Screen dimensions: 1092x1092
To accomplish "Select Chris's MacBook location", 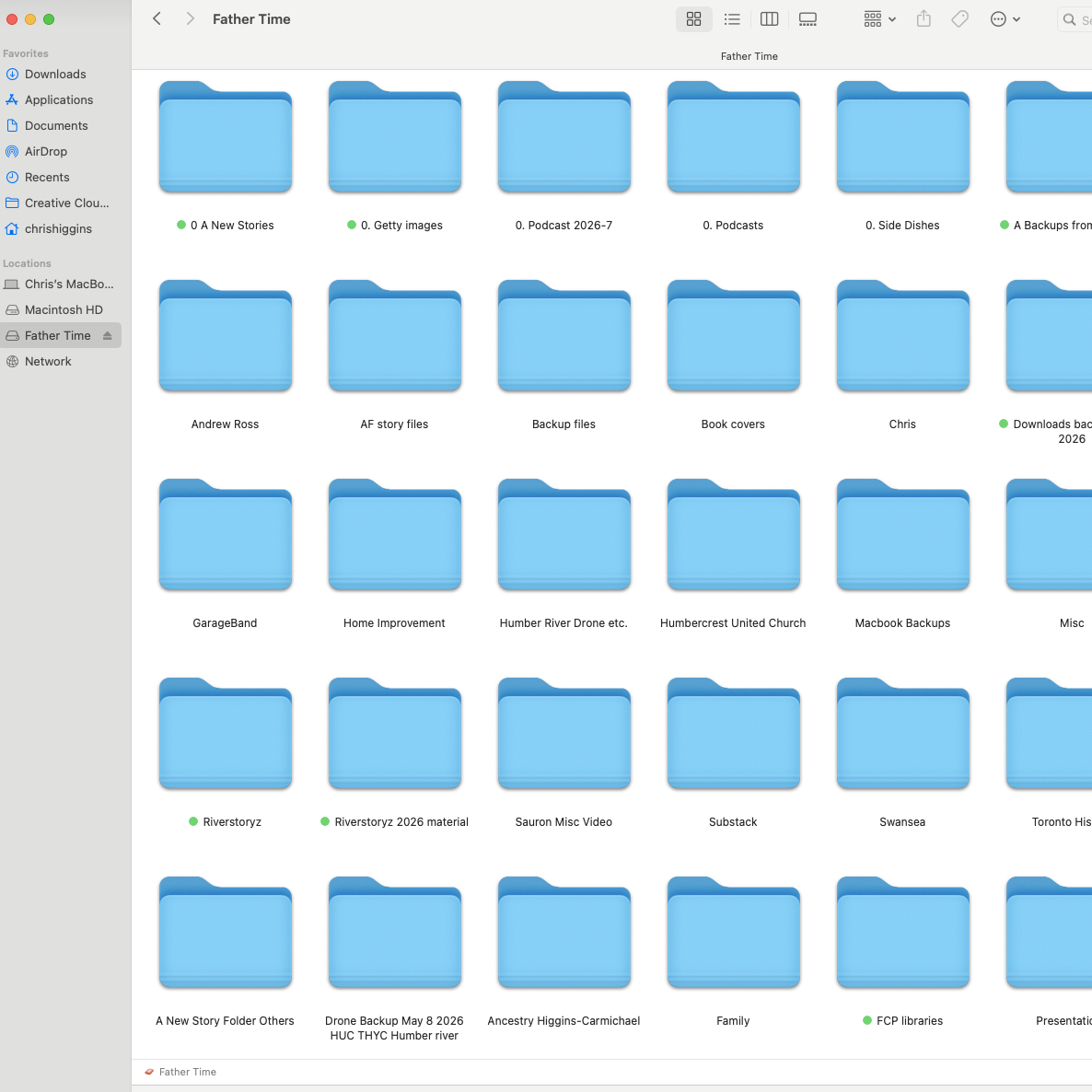I will pos(59,285).
